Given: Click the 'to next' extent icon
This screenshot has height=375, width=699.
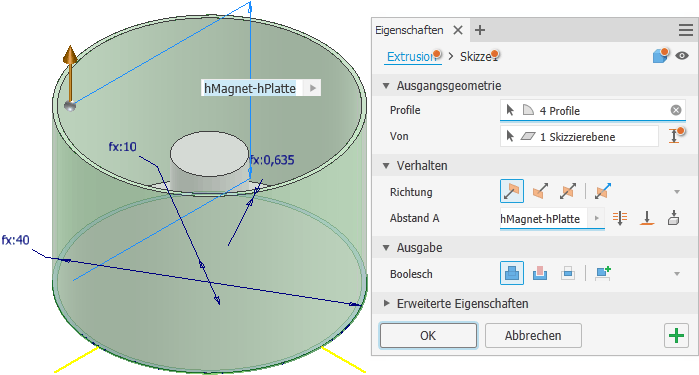Looking at the screenshot, I should click(674, 218).
